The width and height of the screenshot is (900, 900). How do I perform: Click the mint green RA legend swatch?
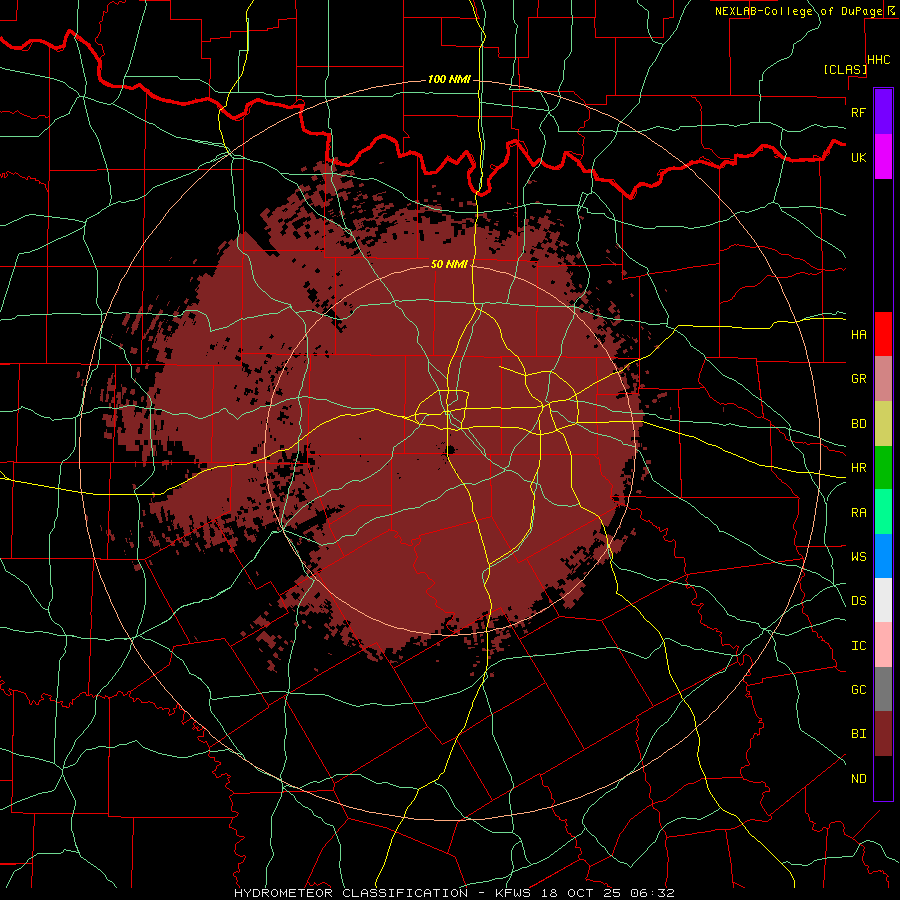point(883,512)
